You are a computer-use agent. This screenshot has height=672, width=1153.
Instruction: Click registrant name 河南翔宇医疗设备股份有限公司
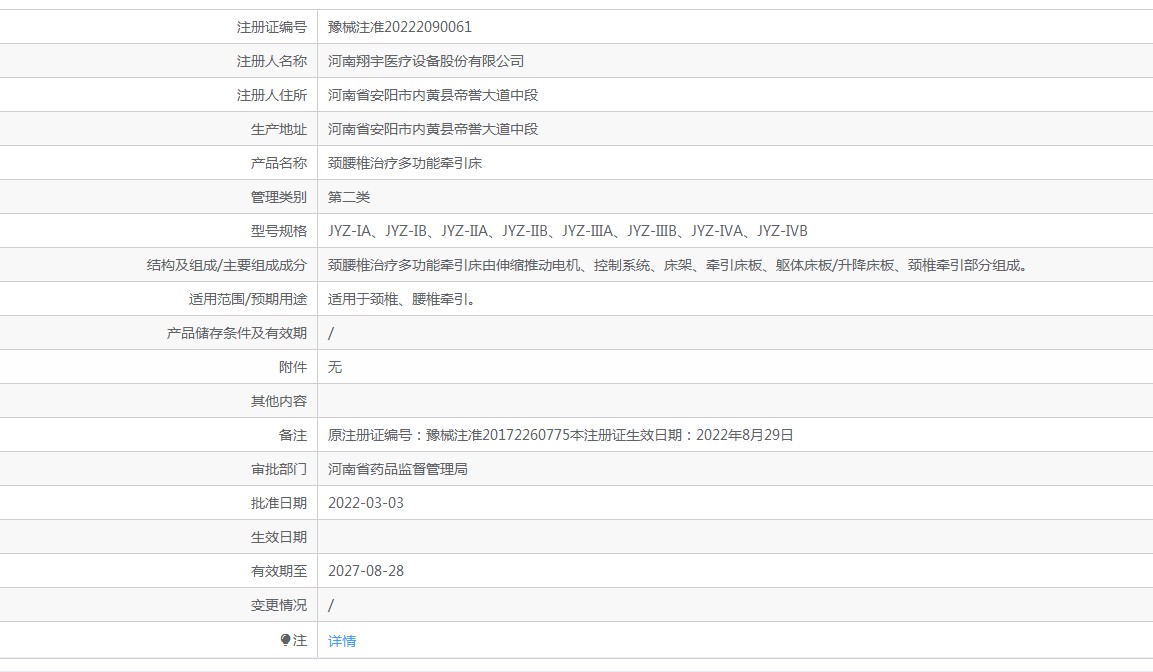pyautogui.click(x=426, y=61)
